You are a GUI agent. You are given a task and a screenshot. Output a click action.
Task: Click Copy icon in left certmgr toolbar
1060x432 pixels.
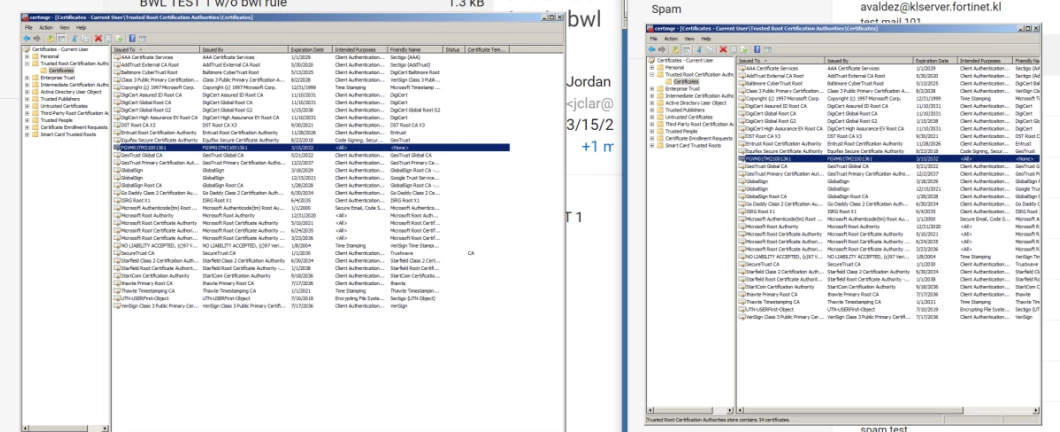coord(85,39)
